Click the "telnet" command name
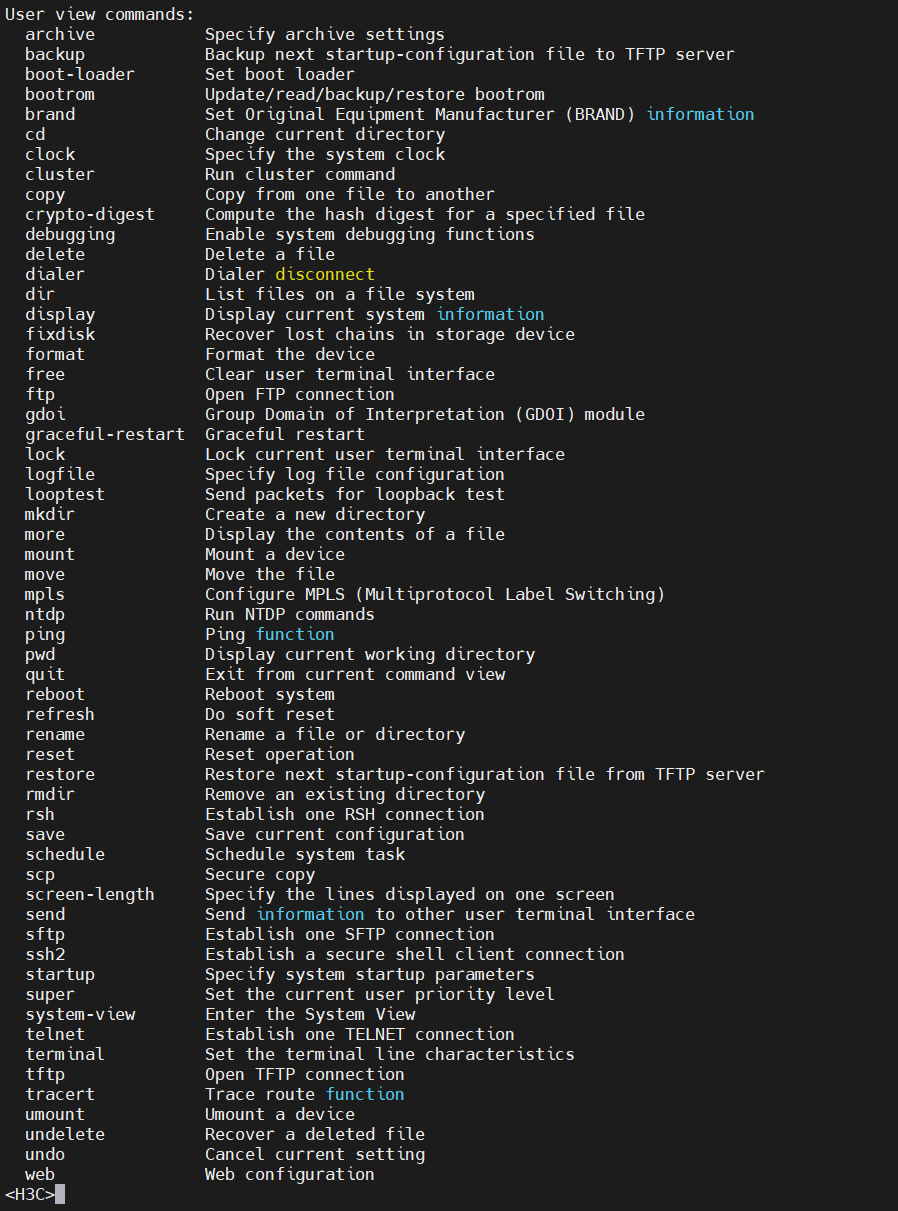Screen dimensions: 898x1211 point(55,1034)
